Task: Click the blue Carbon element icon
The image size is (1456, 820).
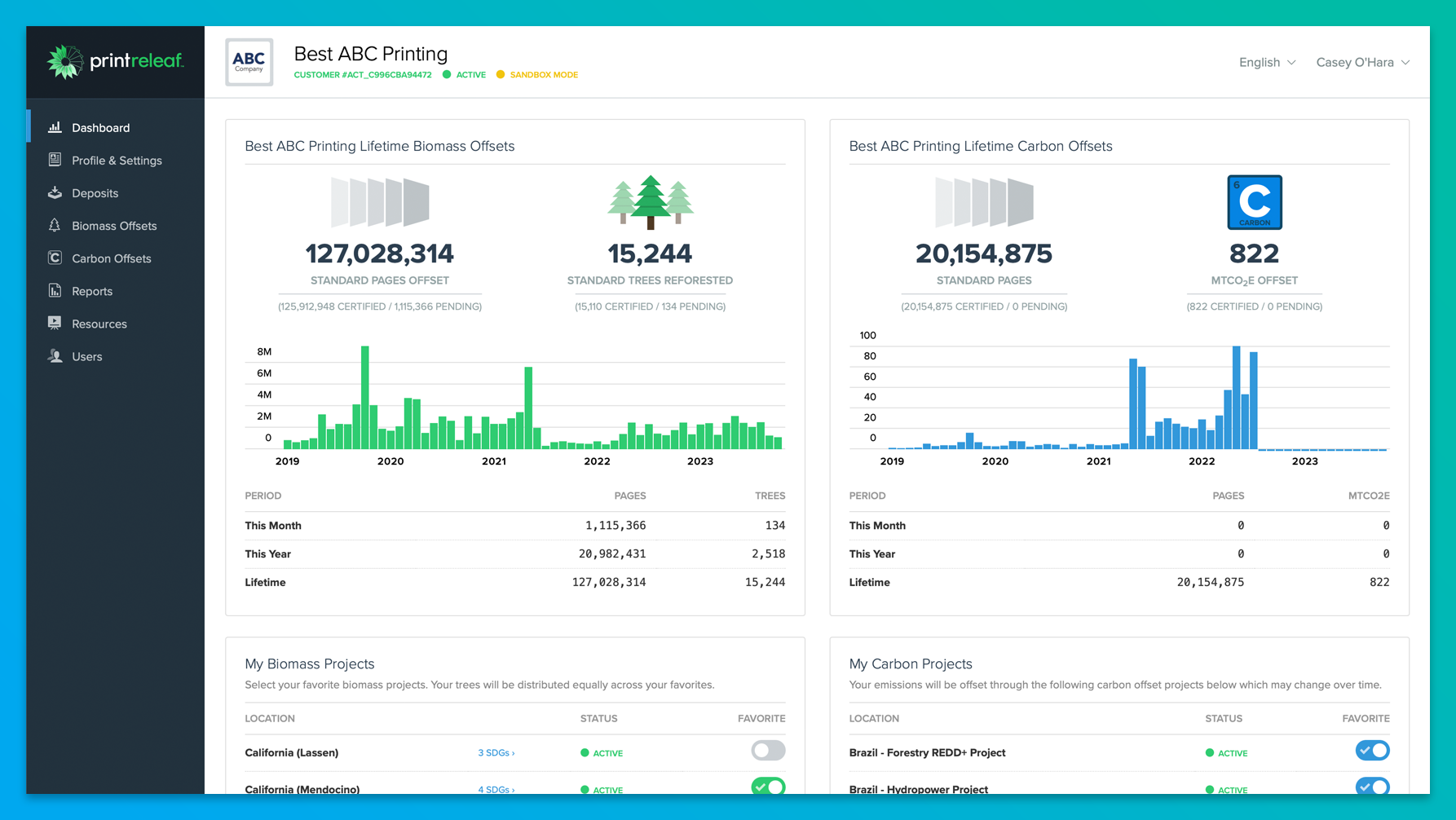Action: point(1254,202)
